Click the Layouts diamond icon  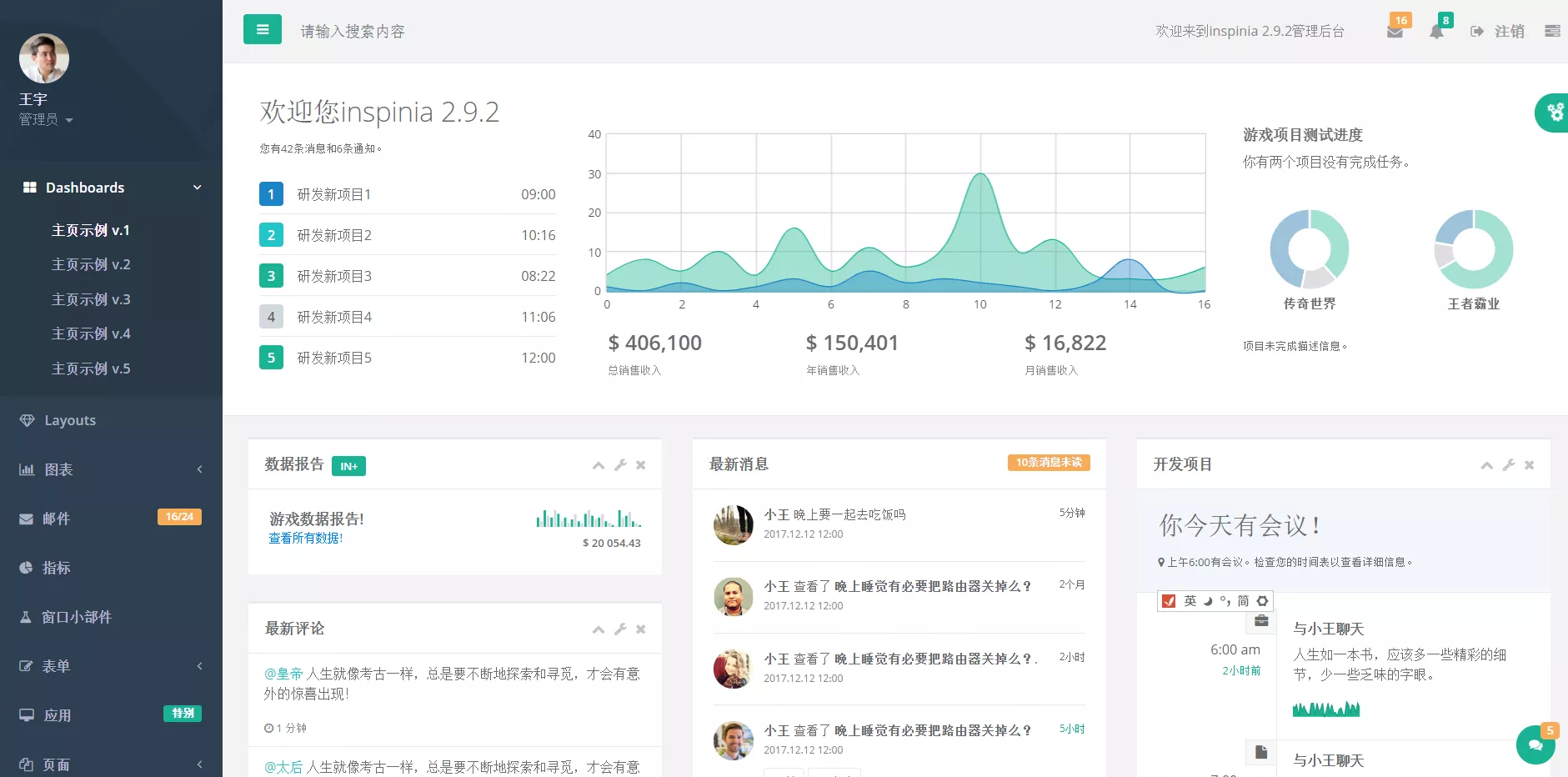click(28, 420)
